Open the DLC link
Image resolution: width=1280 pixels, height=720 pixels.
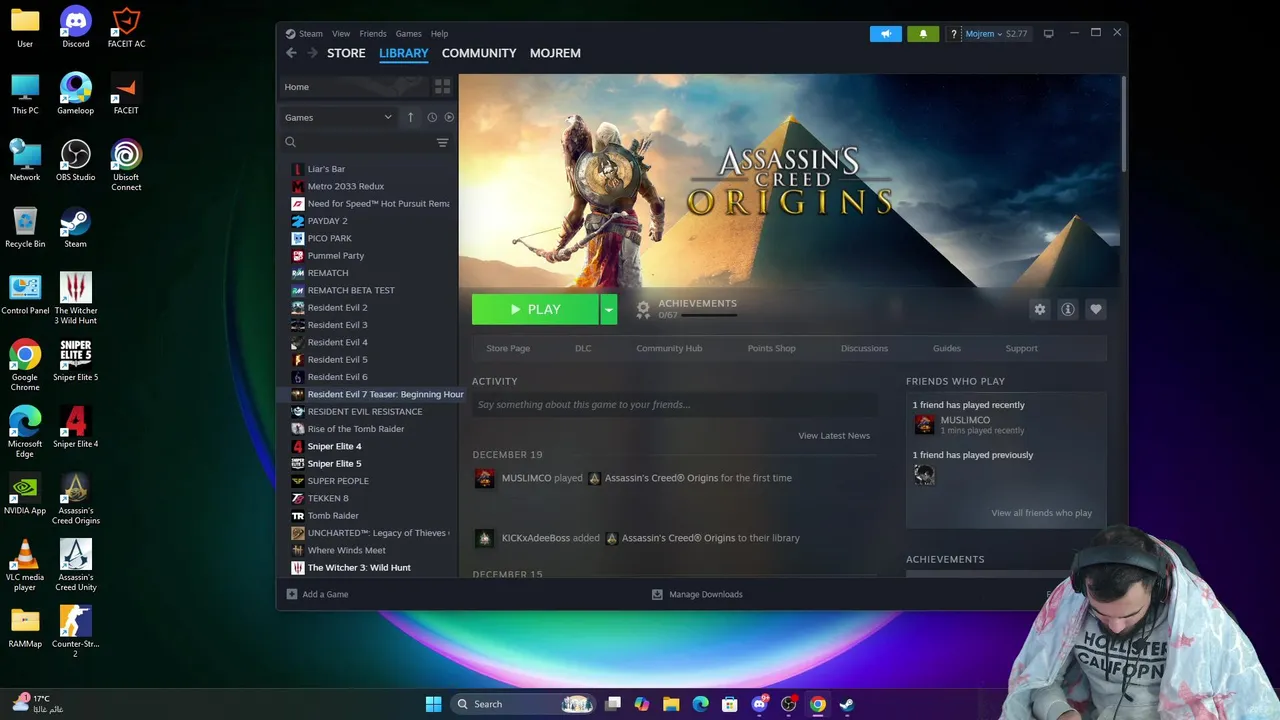583,348
